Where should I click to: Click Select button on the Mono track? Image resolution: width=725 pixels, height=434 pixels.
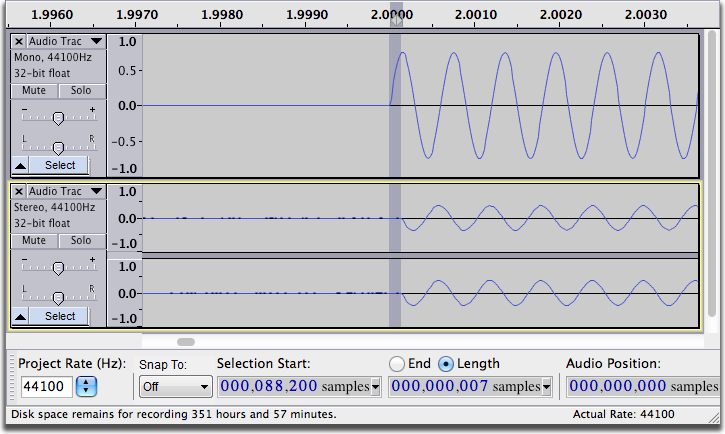tap(60, 165)
